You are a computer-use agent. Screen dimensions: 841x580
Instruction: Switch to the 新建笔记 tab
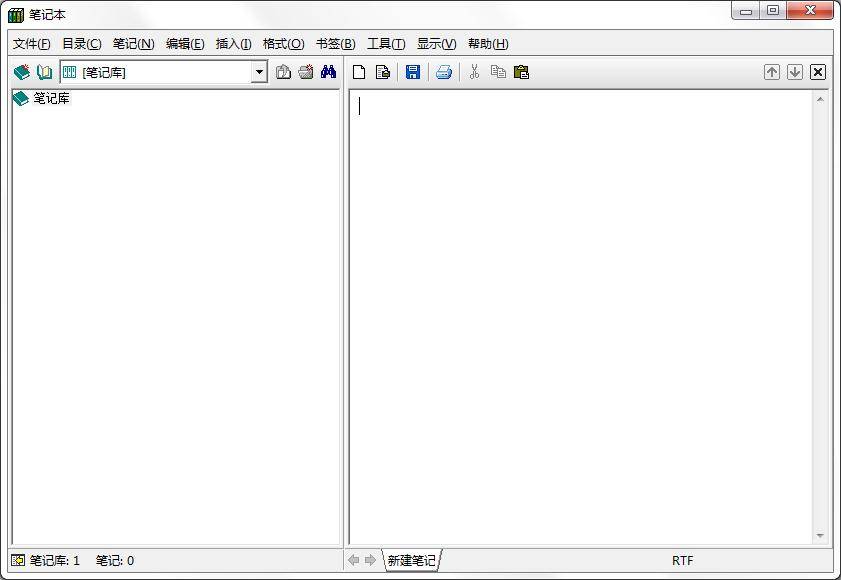[411, 560]
